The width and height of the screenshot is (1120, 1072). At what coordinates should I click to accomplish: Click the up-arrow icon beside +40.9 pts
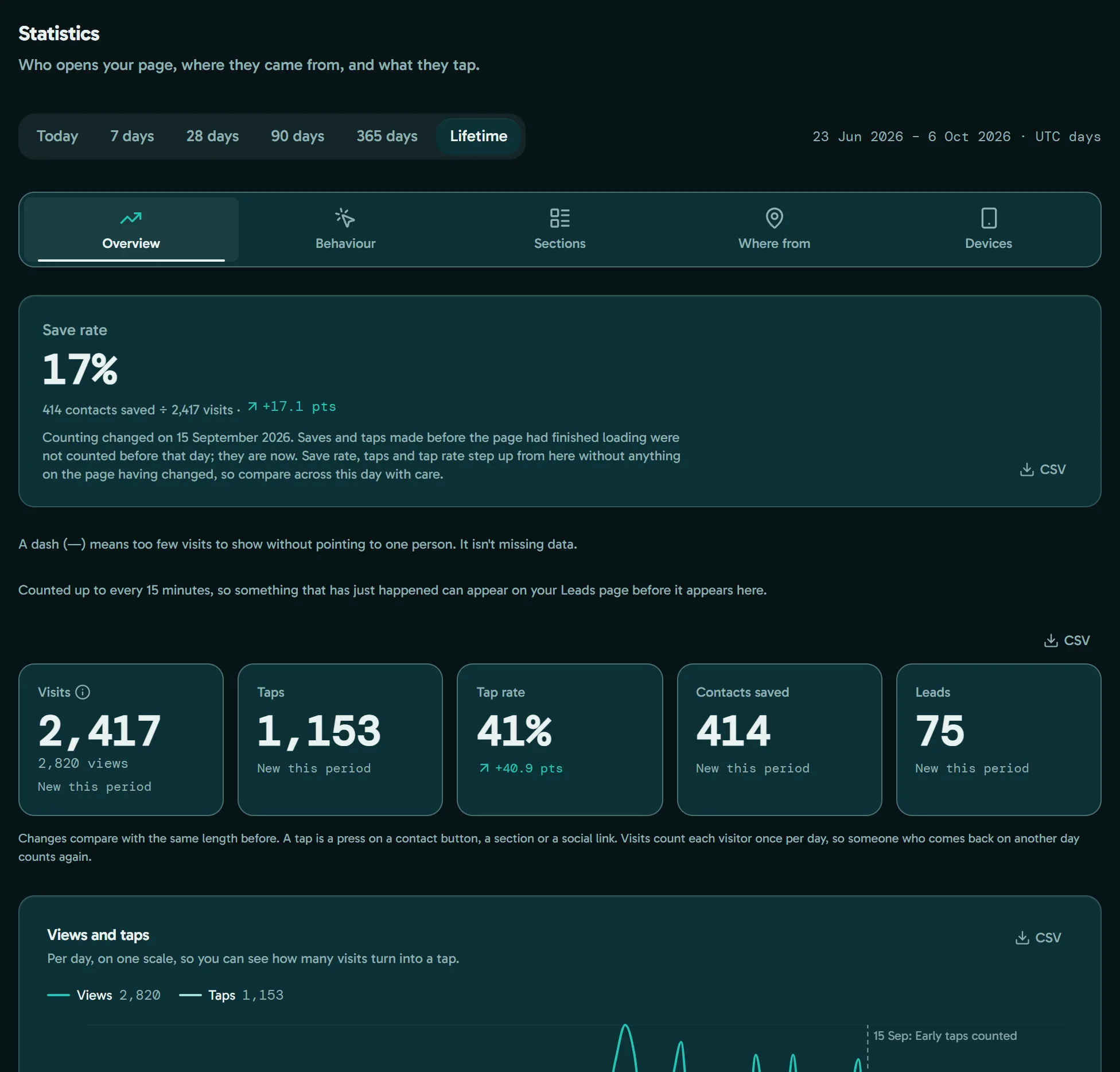(x=484, y=768)
